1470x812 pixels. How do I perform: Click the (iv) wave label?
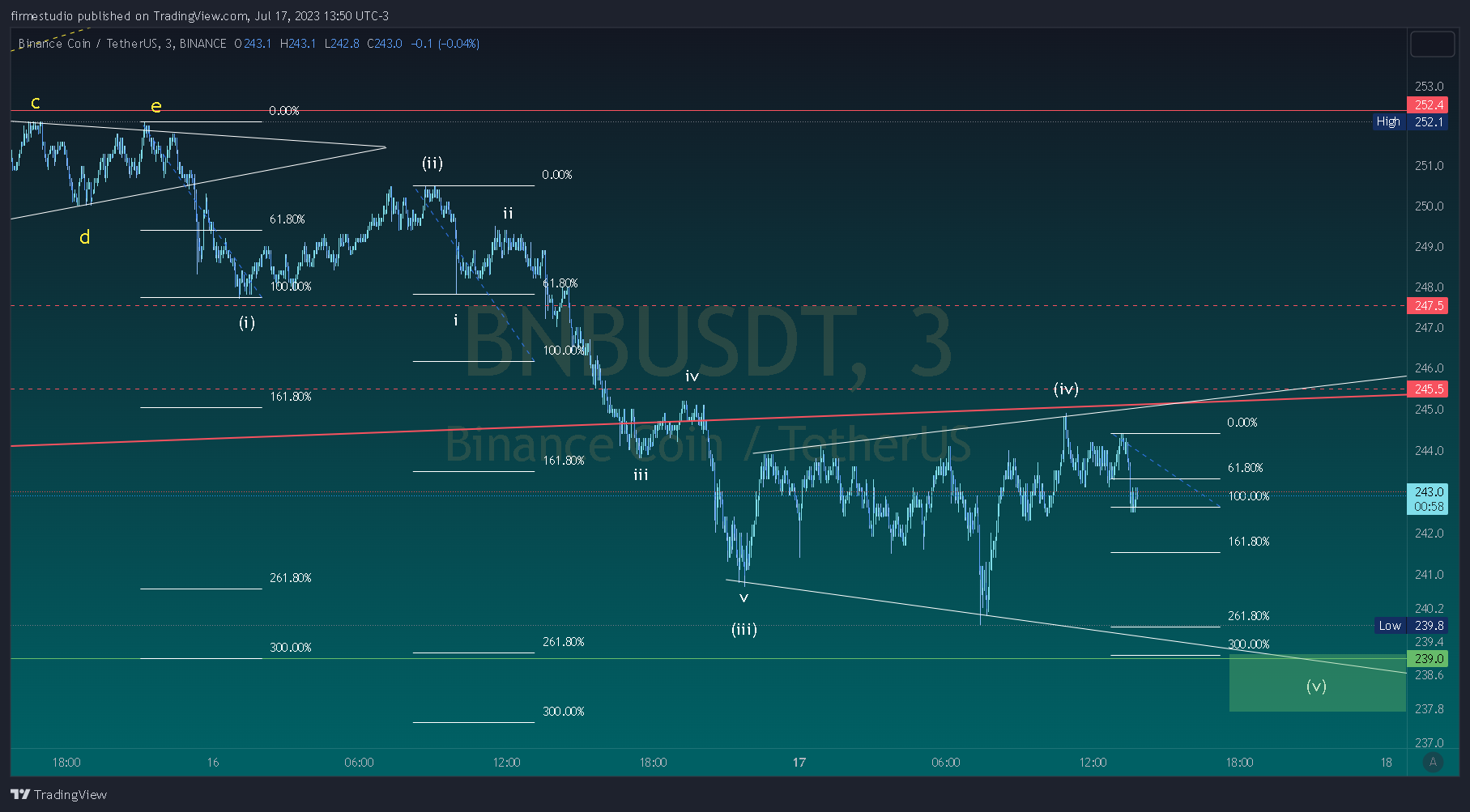pos(1066,389)
